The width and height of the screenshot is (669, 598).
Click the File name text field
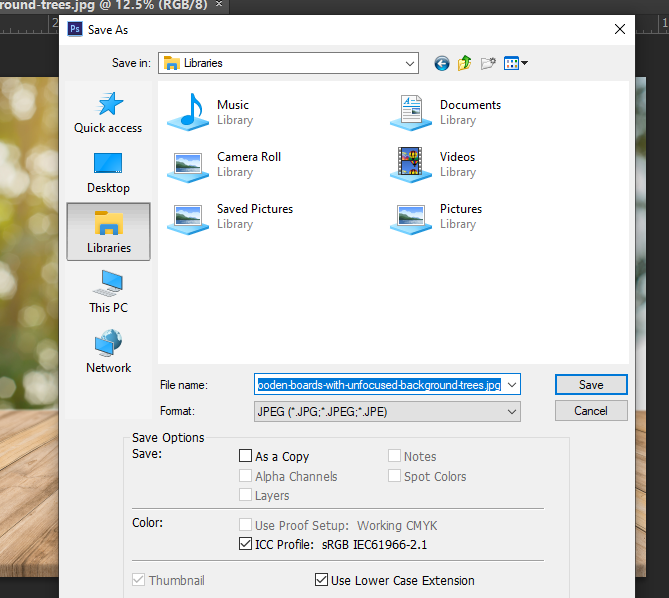379,385
